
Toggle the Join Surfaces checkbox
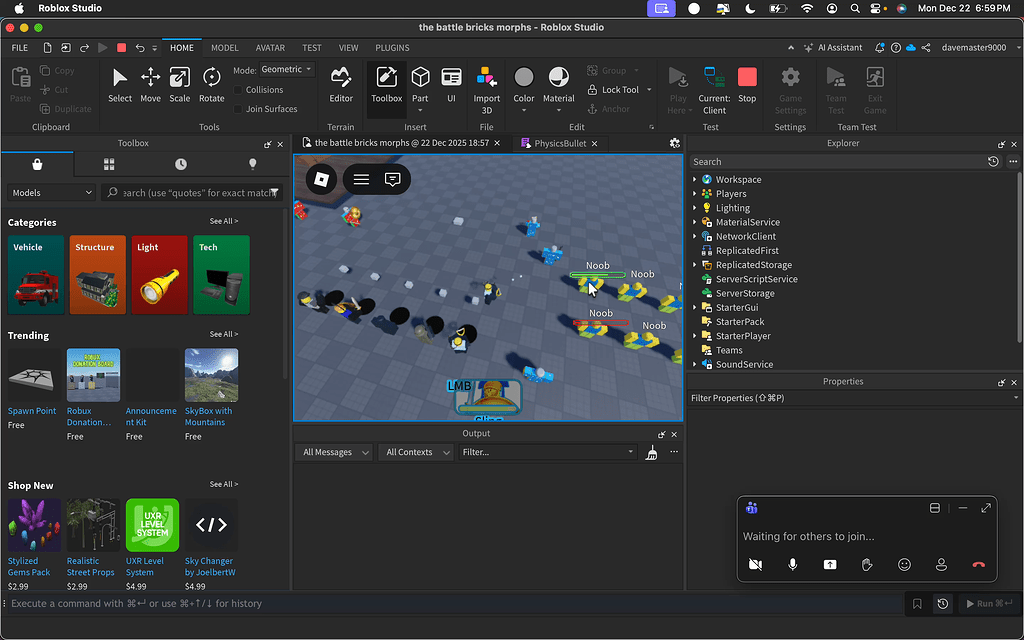[238, 109]
